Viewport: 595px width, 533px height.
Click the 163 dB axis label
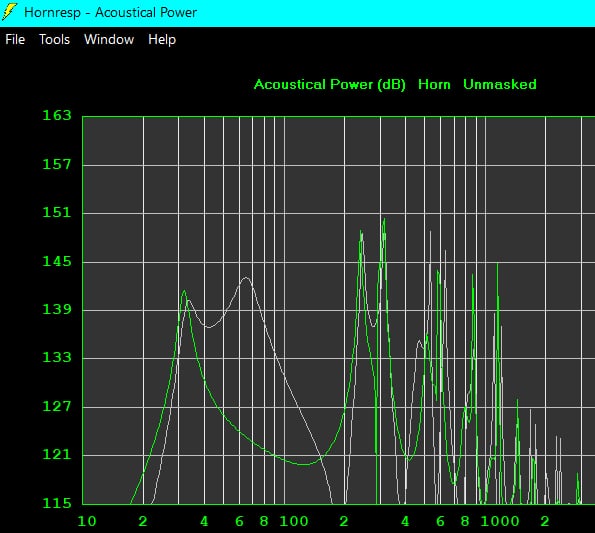pyautogui.click(x=57, y=115)
